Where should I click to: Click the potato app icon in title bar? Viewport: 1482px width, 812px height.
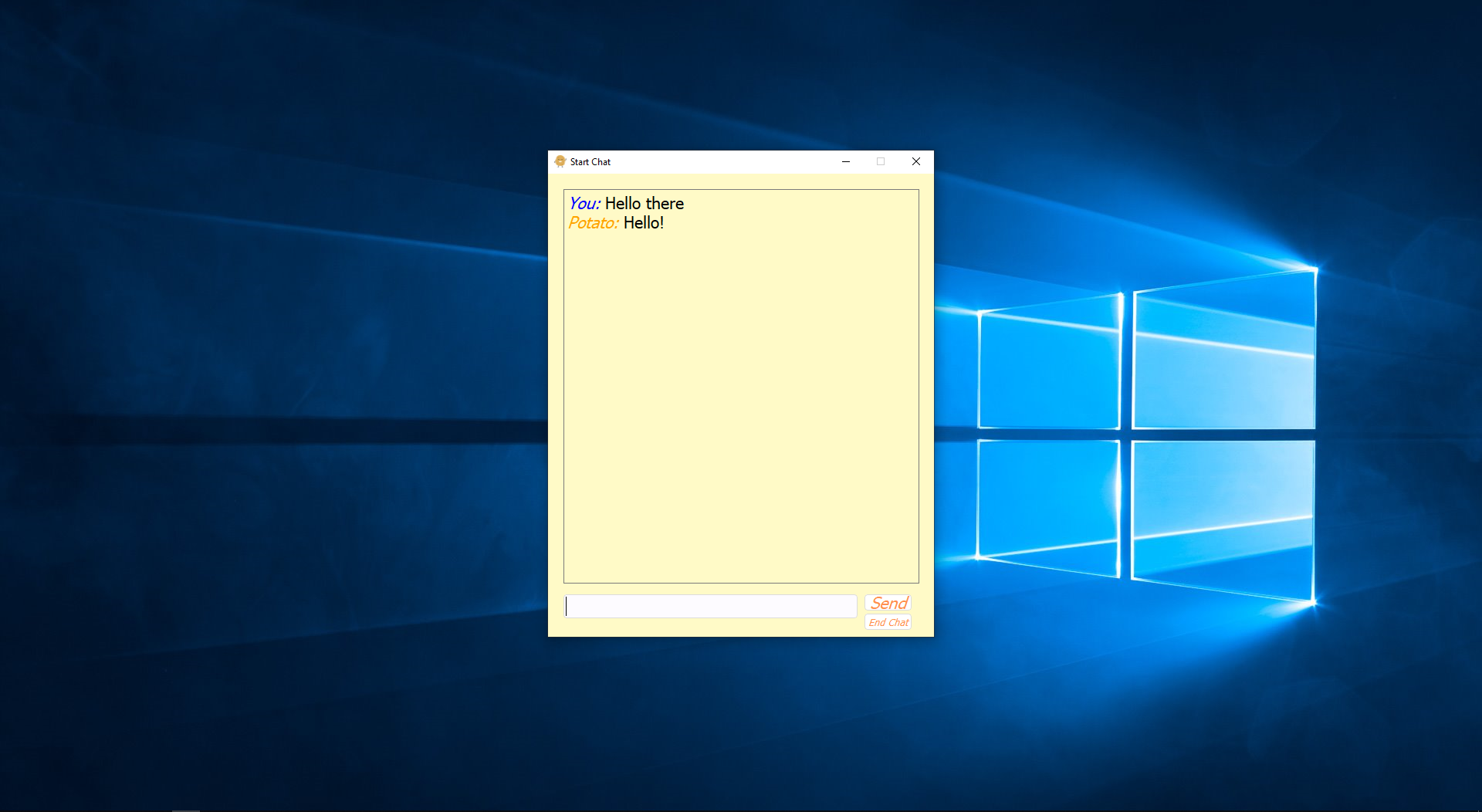coord(560,161)
